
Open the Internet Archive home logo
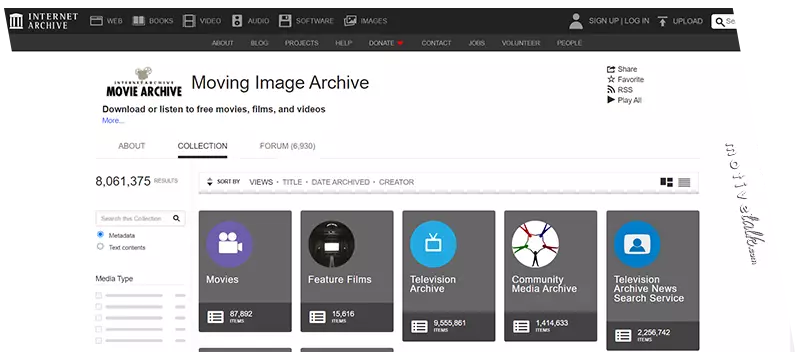coord(44,21)
